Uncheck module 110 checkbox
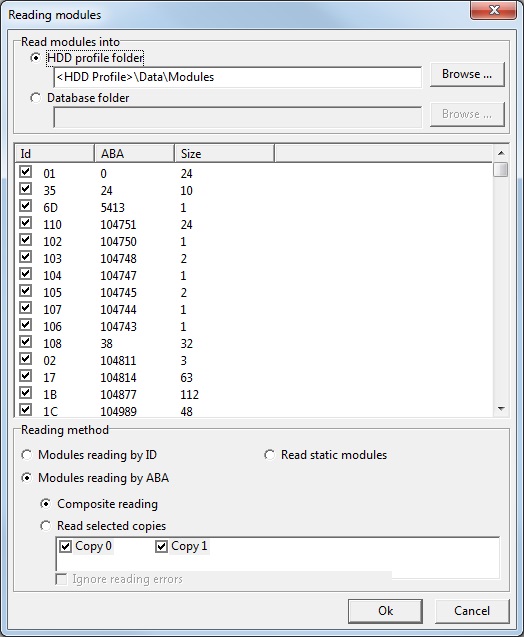This screenshot has height=637, width=524. click(x=26, y=223)
